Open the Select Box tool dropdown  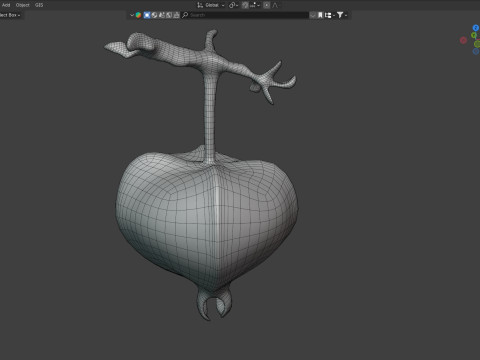point(10,15)
